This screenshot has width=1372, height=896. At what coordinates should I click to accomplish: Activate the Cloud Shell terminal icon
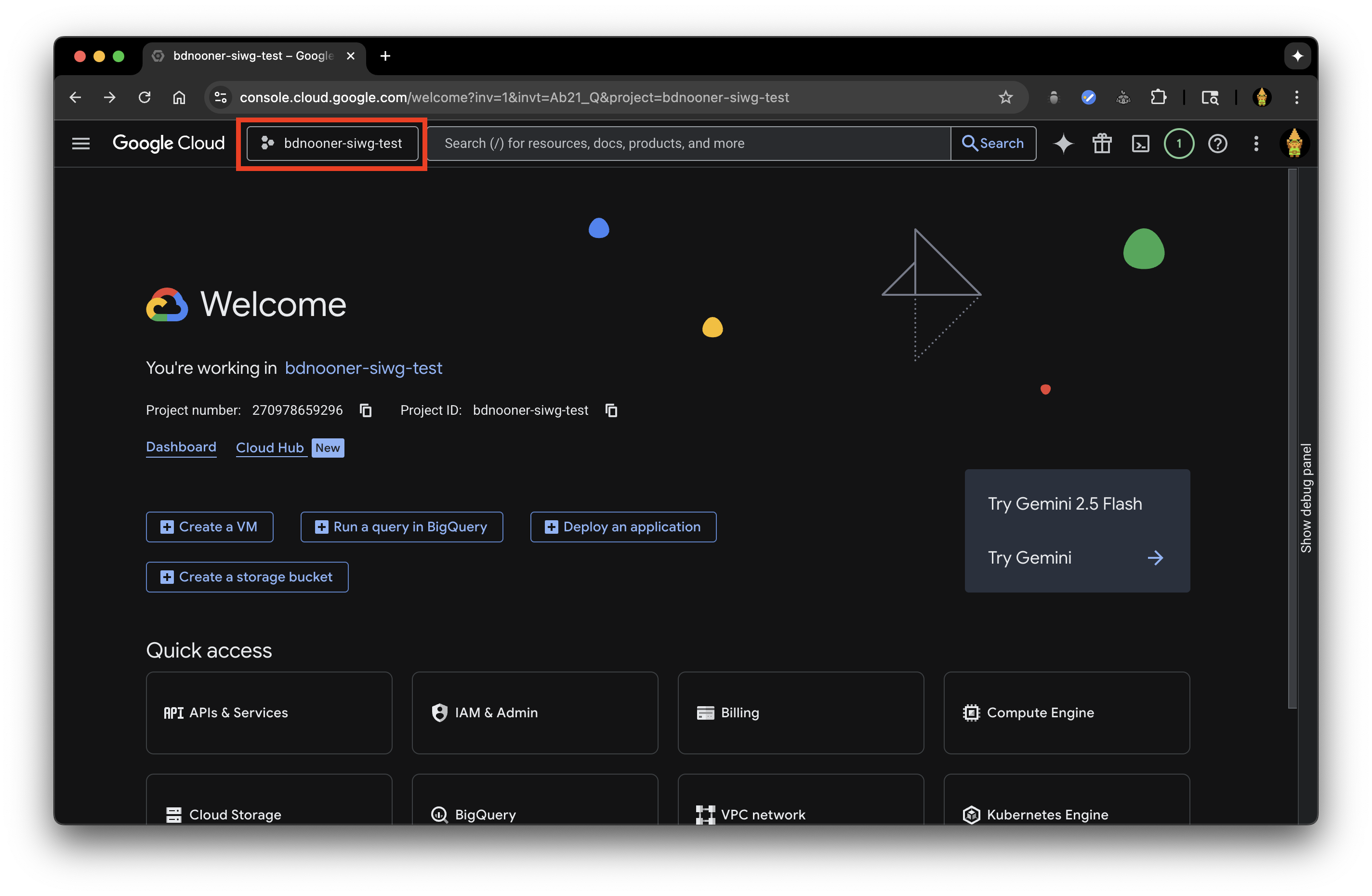click(1140, 144)
